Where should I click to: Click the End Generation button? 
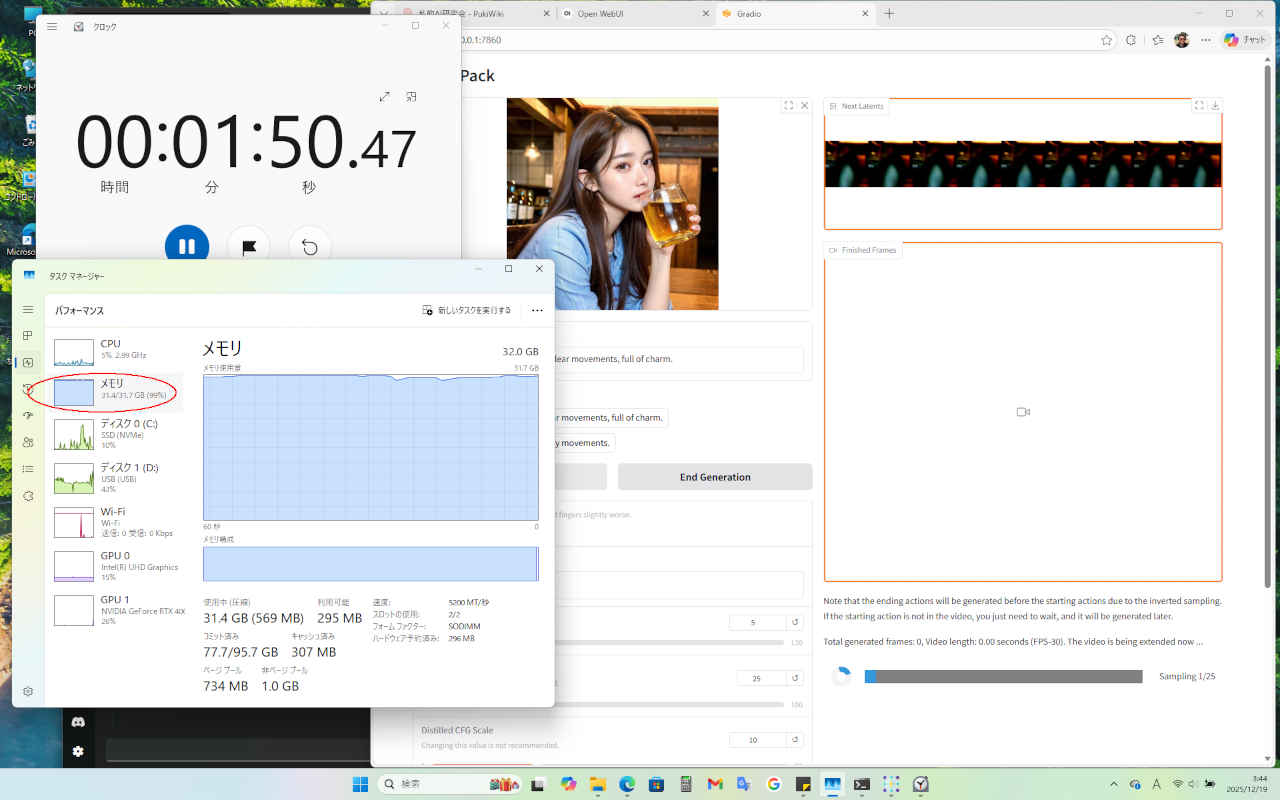point(715,477)
